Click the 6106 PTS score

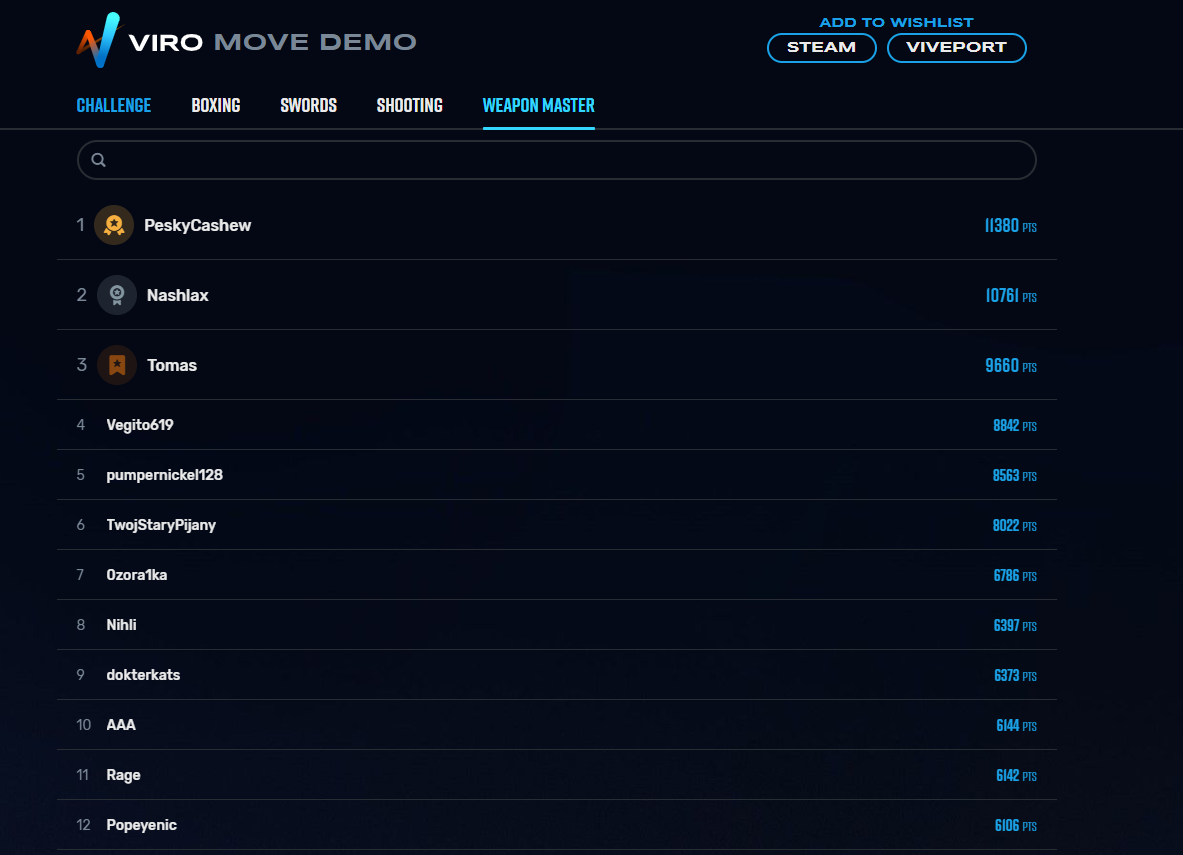[1016, 826]
